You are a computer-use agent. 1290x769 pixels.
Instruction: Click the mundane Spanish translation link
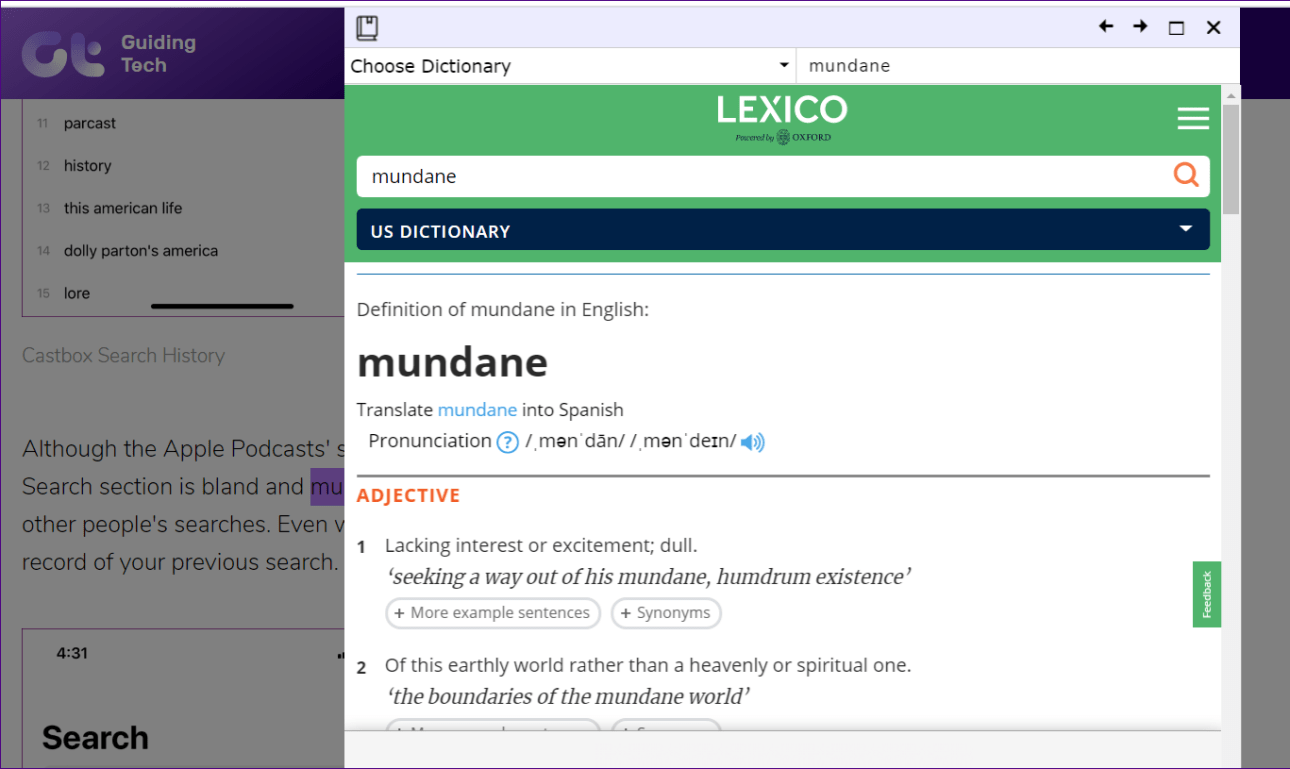(477, 410)
